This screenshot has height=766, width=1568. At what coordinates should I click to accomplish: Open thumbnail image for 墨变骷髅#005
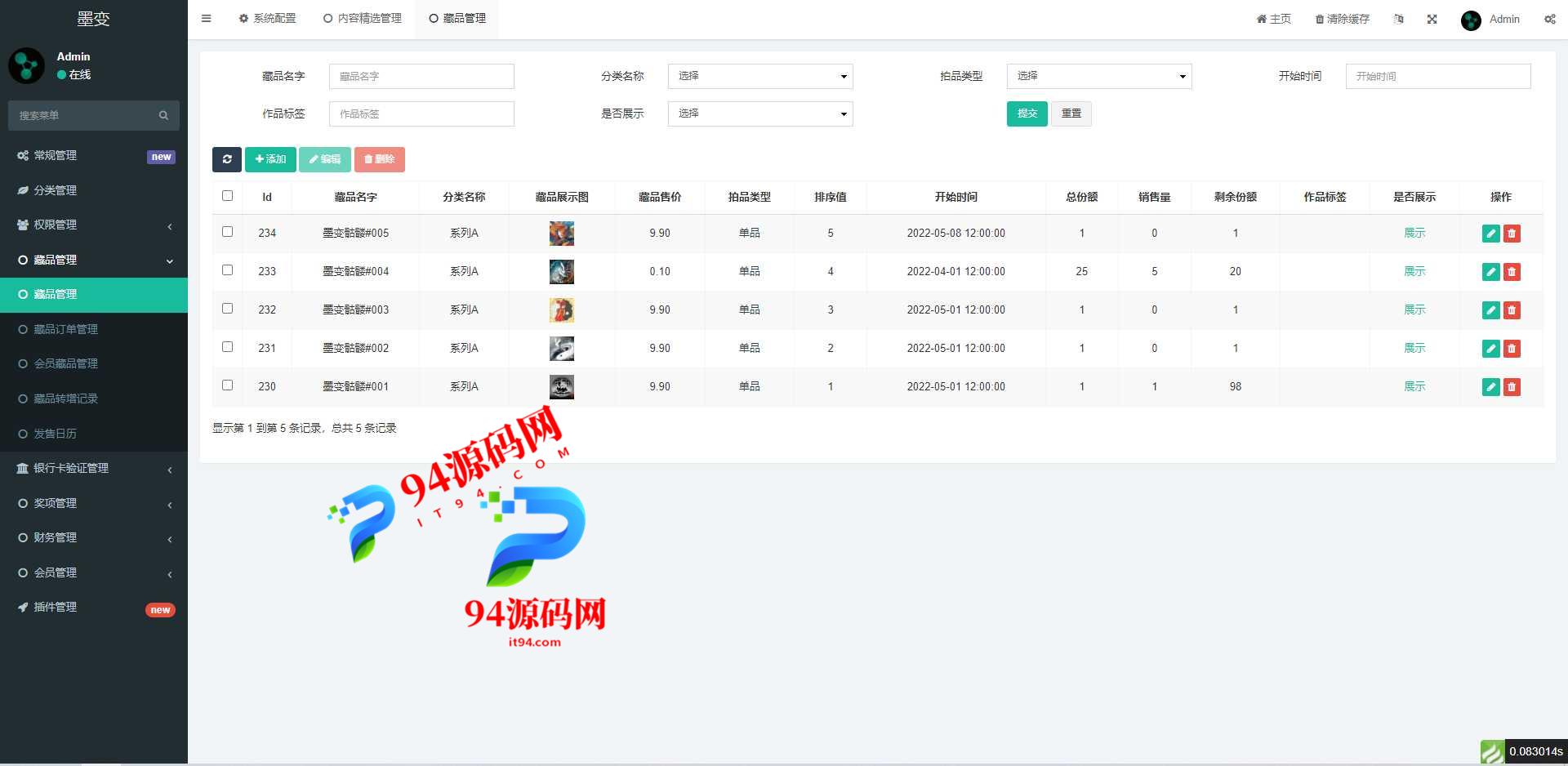pyautogui.click(x=561, y=234)
